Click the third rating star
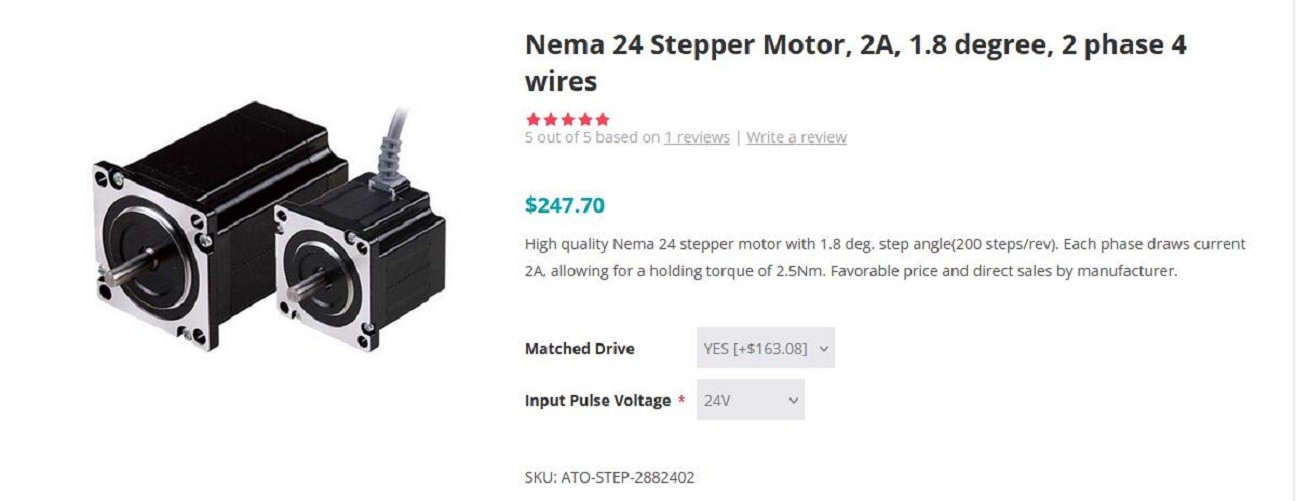 (567, 119)
